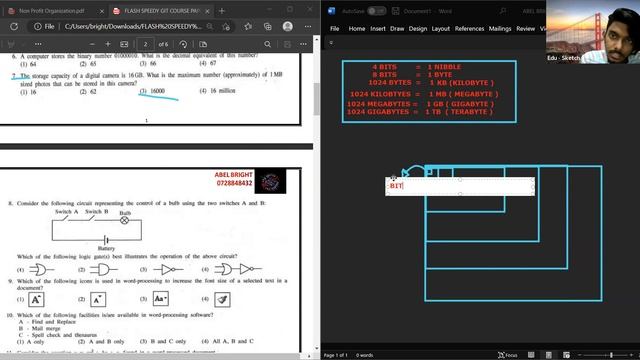
Task: Switch to the Insert ribbon tab
Action: (x=378, y=29)
